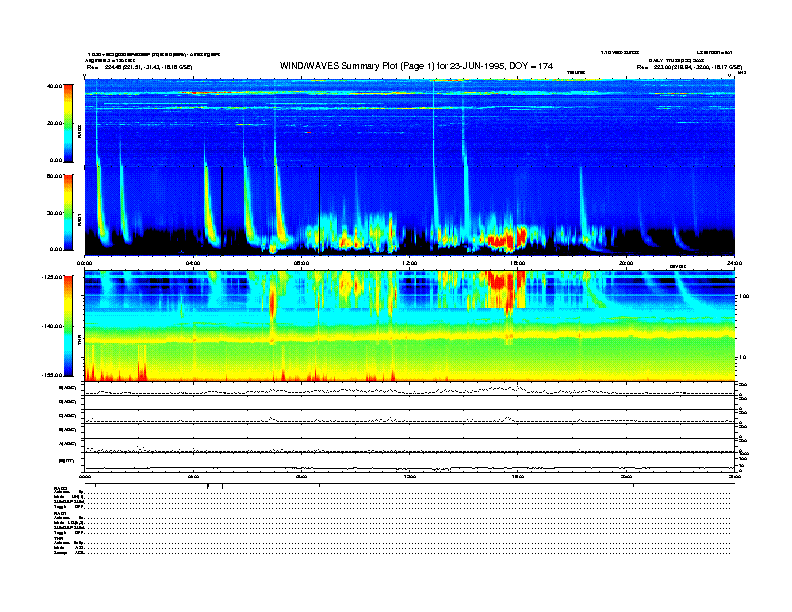Click the 12:00 tick label under the line plots
The image size is (792, 612).
(x=410, y=476)
